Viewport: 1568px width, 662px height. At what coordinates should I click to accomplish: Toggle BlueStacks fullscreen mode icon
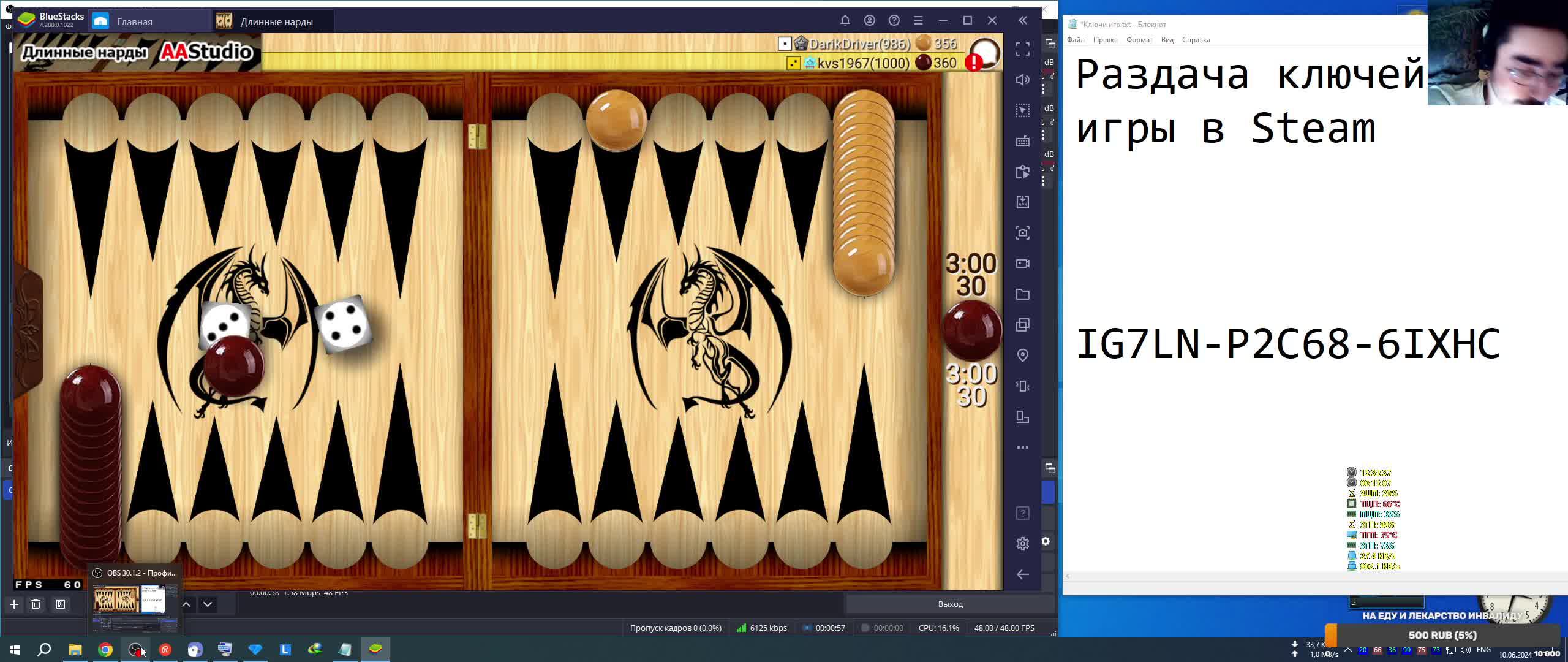(1022, 49)
